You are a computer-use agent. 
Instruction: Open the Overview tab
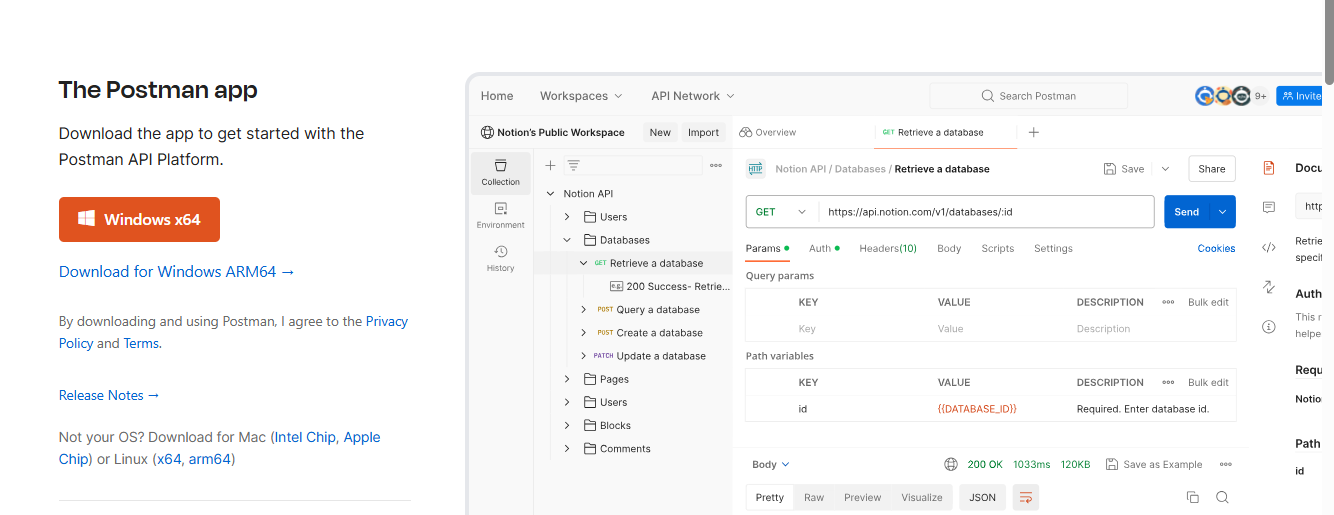[x=768, y=132]
